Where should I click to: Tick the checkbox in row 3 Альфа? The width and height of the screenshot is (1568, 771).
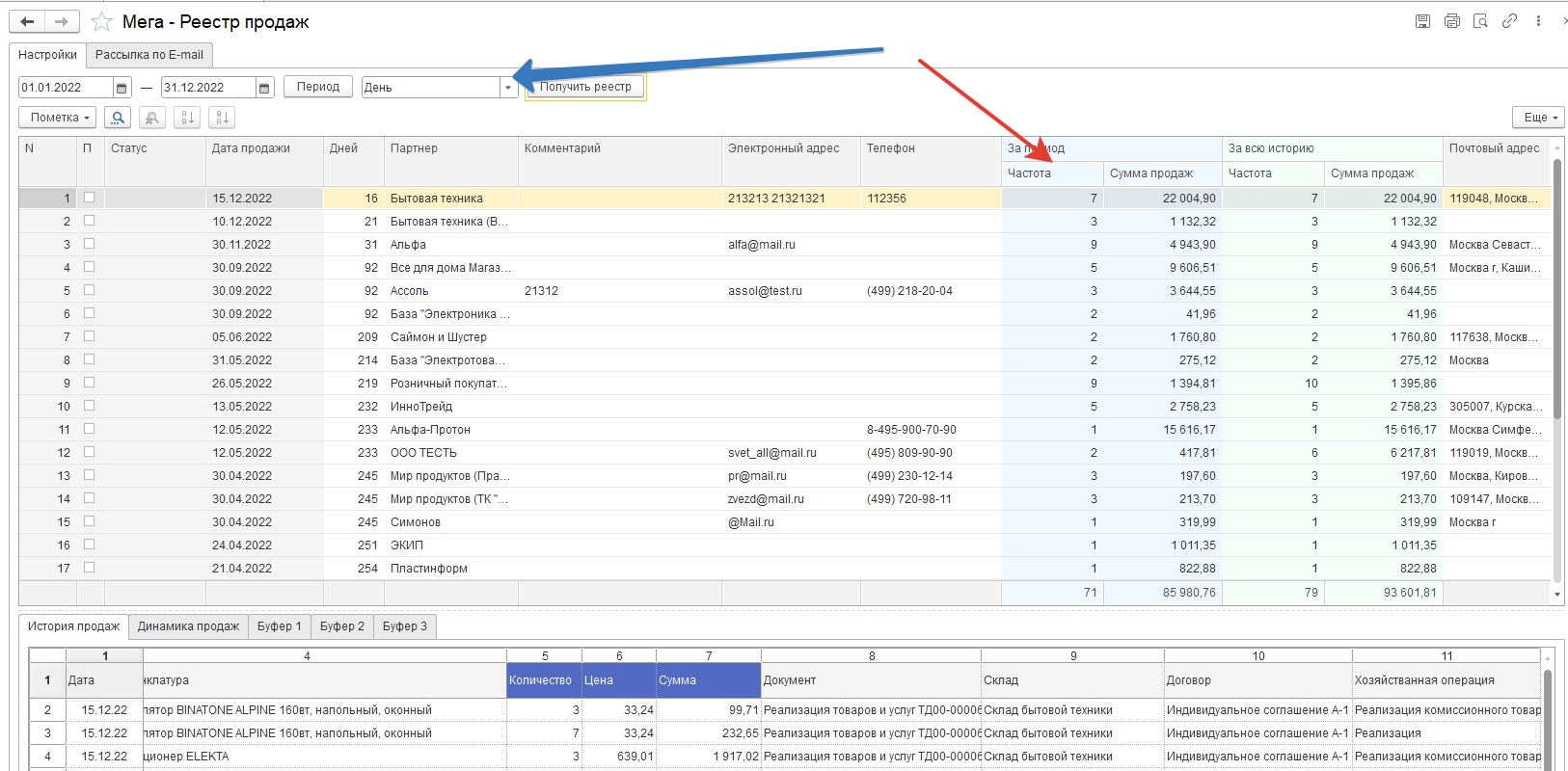[x=90, y=244]
